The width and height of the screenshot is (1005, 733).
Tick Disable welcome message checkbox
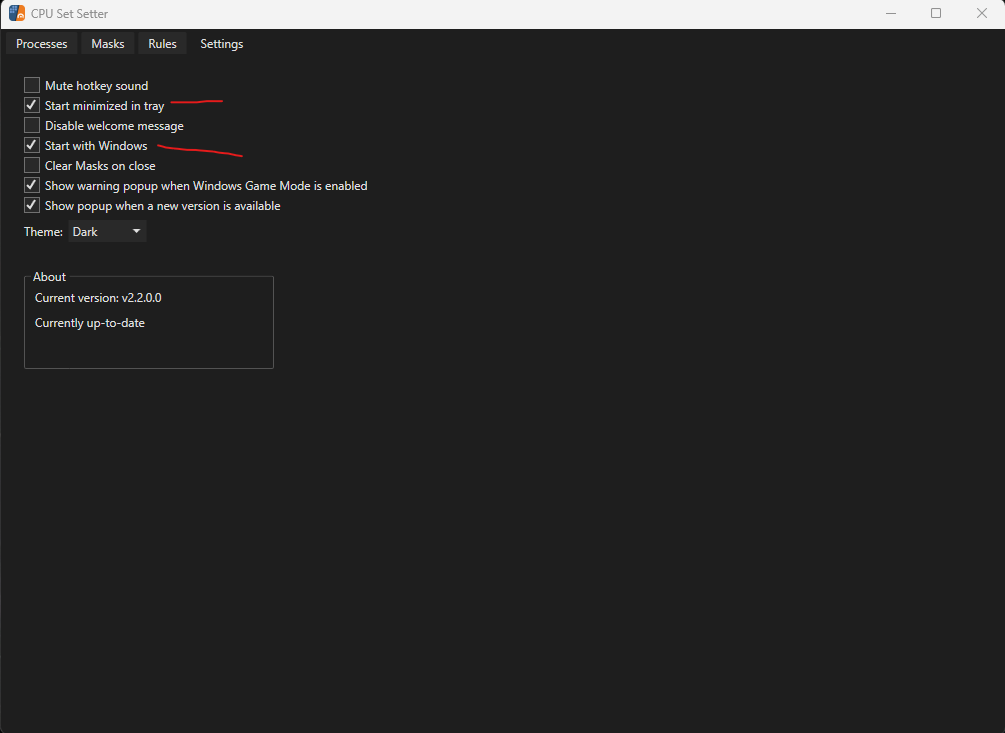tap(32, 125)
